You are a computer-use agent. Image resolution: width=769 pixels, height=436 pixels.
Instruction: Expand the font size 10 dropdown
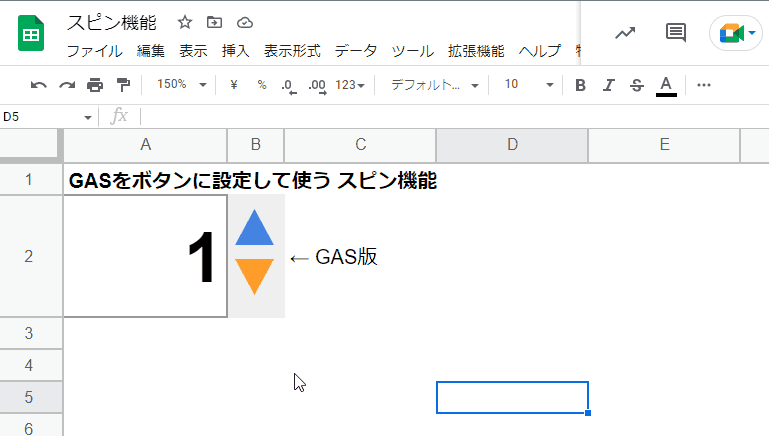point(529,85)
